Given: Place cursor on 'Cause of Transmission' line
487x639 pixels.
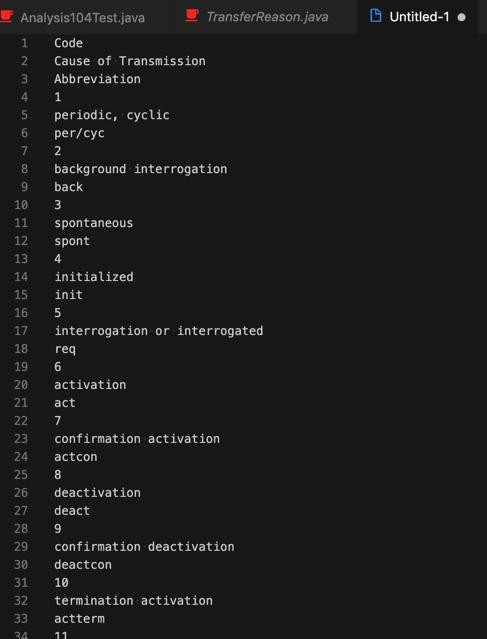Looking at the screenshot, I should 130,61.
